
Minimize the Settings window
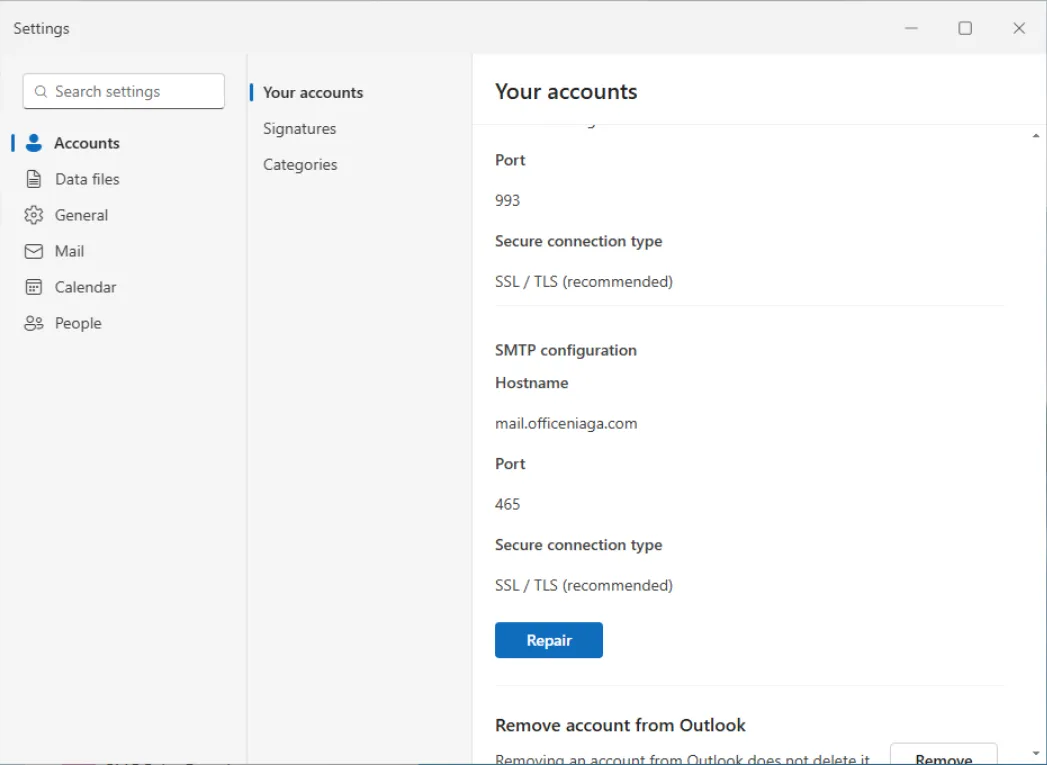pyautogui.click(x=911, y=28)
